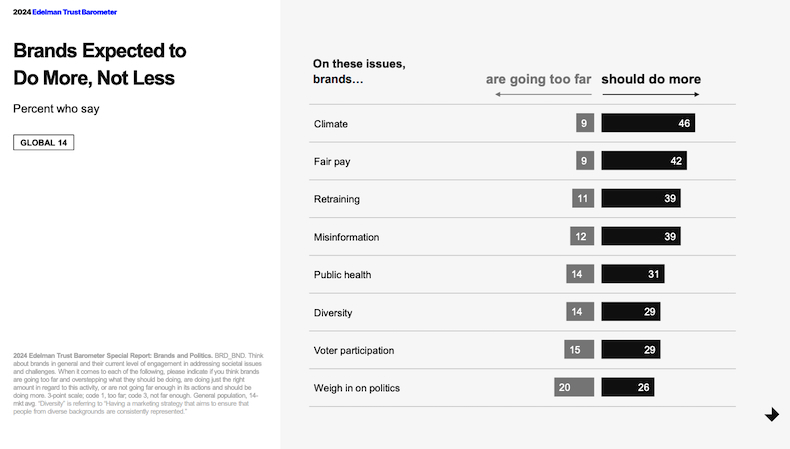790x449 pixels.
Task: Select the GLOBAL 14 badge
Action: tap(44, 142)
